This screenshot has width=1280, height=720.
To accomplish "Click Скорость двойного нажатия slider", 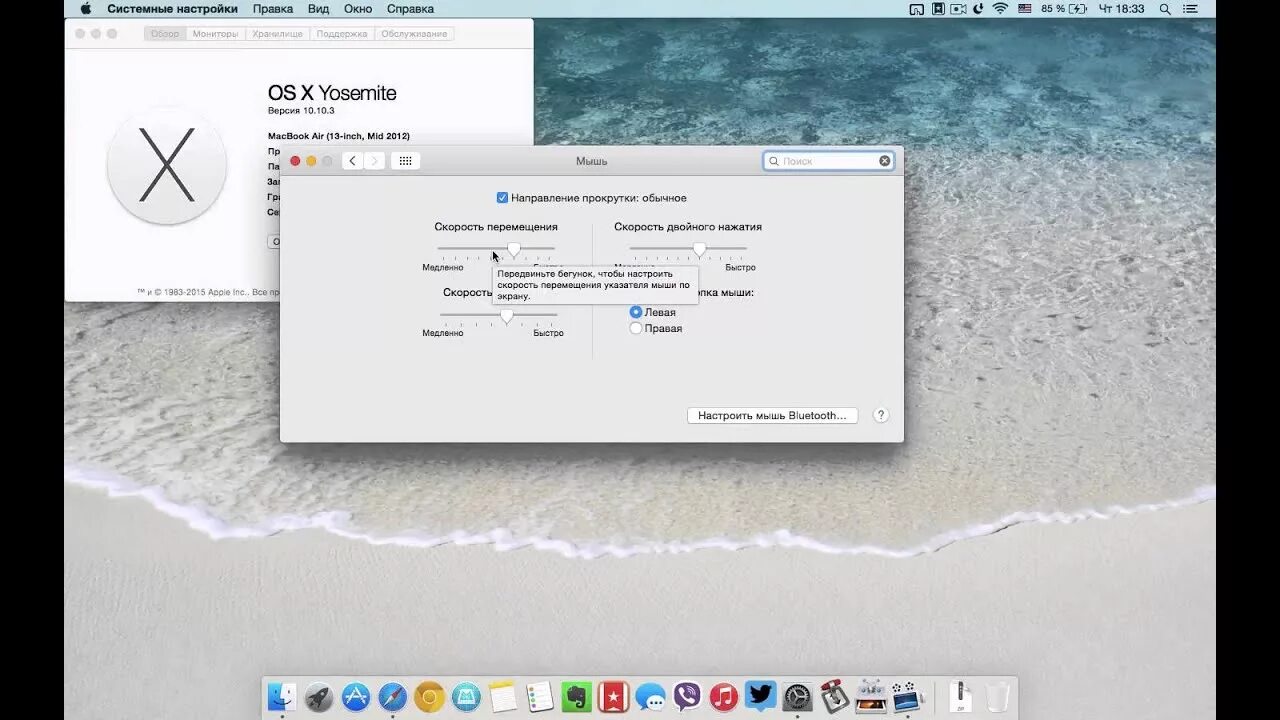I will [688, 249].
